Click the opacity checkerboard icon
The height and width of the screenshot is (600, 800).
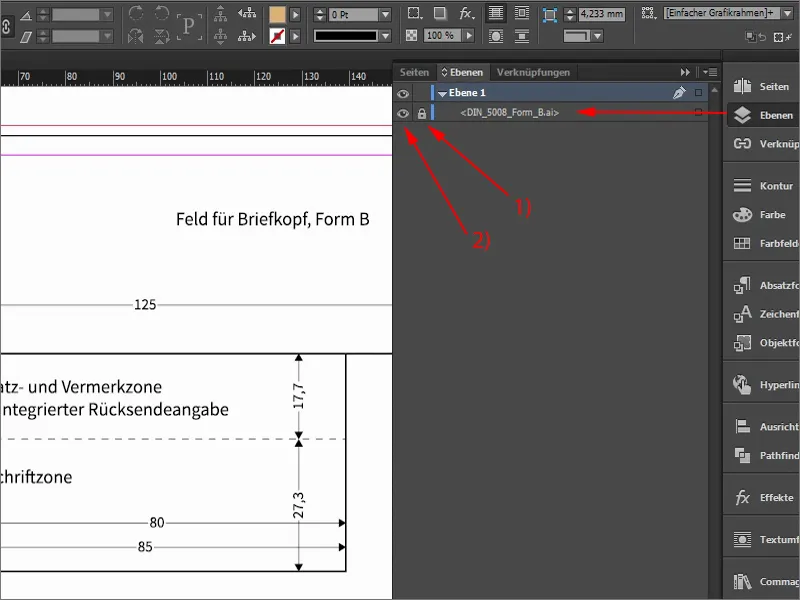point(411,36)
